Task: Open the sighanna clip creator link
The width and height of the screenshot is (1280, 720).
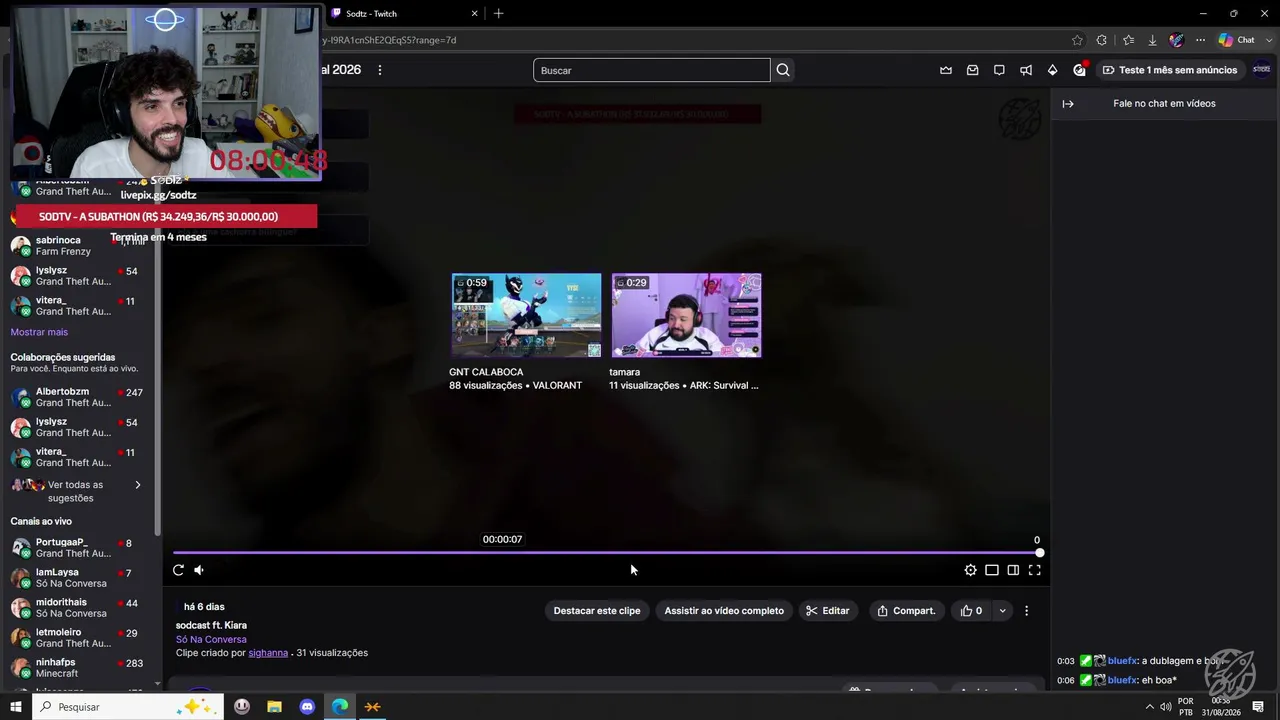Action: pyautogui.click(x=268, y=653)
